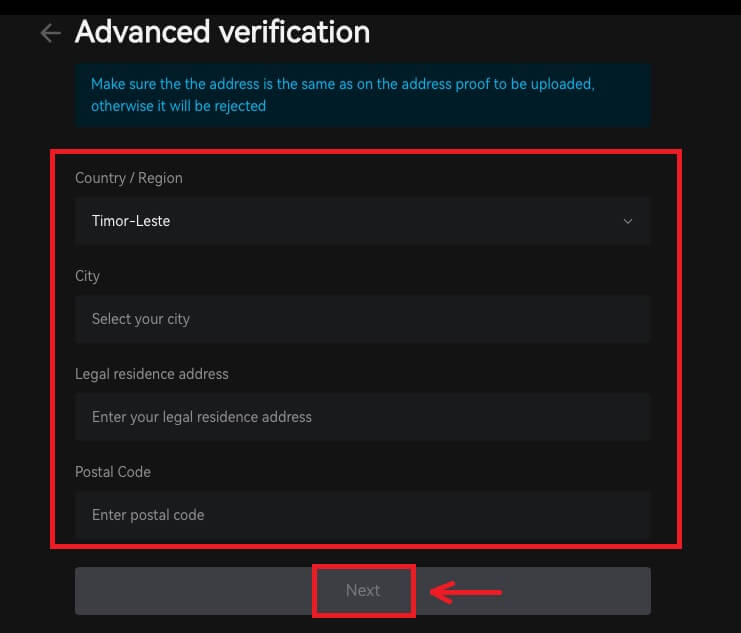
Task: Focus the legal residence address input
Action: [x=362, y=417]
